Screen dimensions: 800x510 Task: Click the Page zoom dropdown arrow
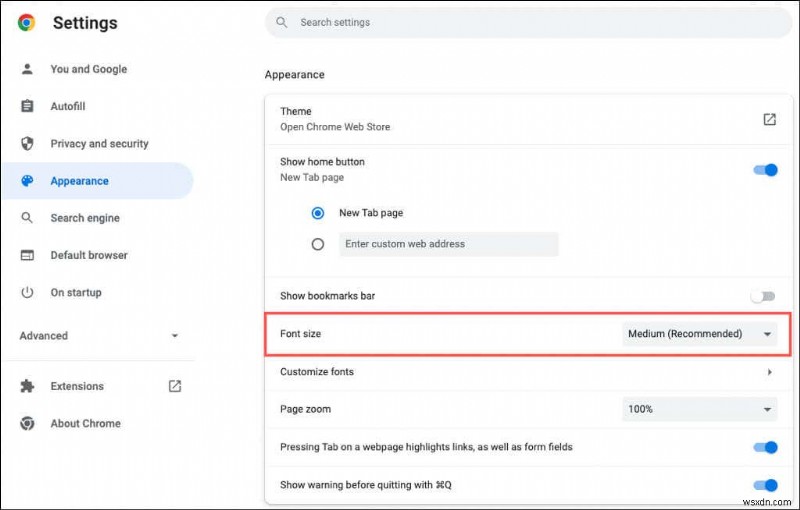pyautogui.click(x=767, y=410)
